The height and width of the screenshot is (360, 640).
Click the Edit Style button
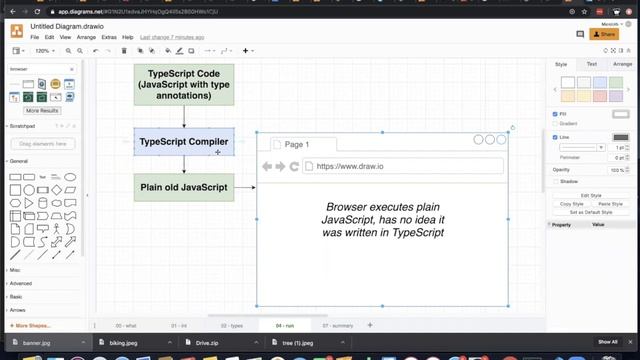[591, 196]
